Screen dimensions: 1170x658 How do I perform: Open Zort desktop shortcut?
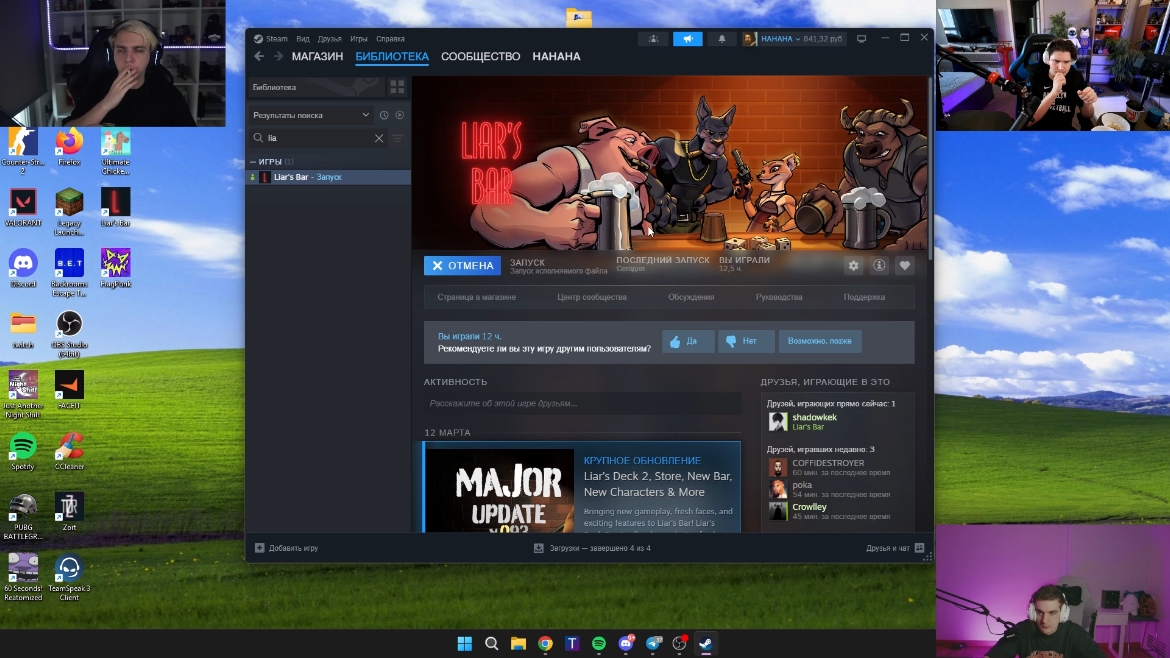69,512
